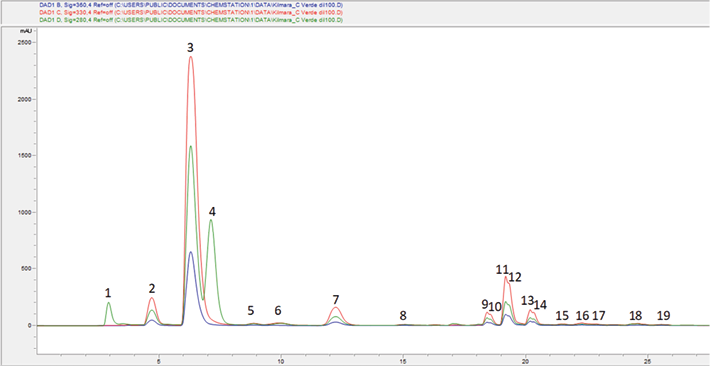Click the 1500 tick on the y-axis
Viewport: 710px width, 366px height.
[25, 155]
